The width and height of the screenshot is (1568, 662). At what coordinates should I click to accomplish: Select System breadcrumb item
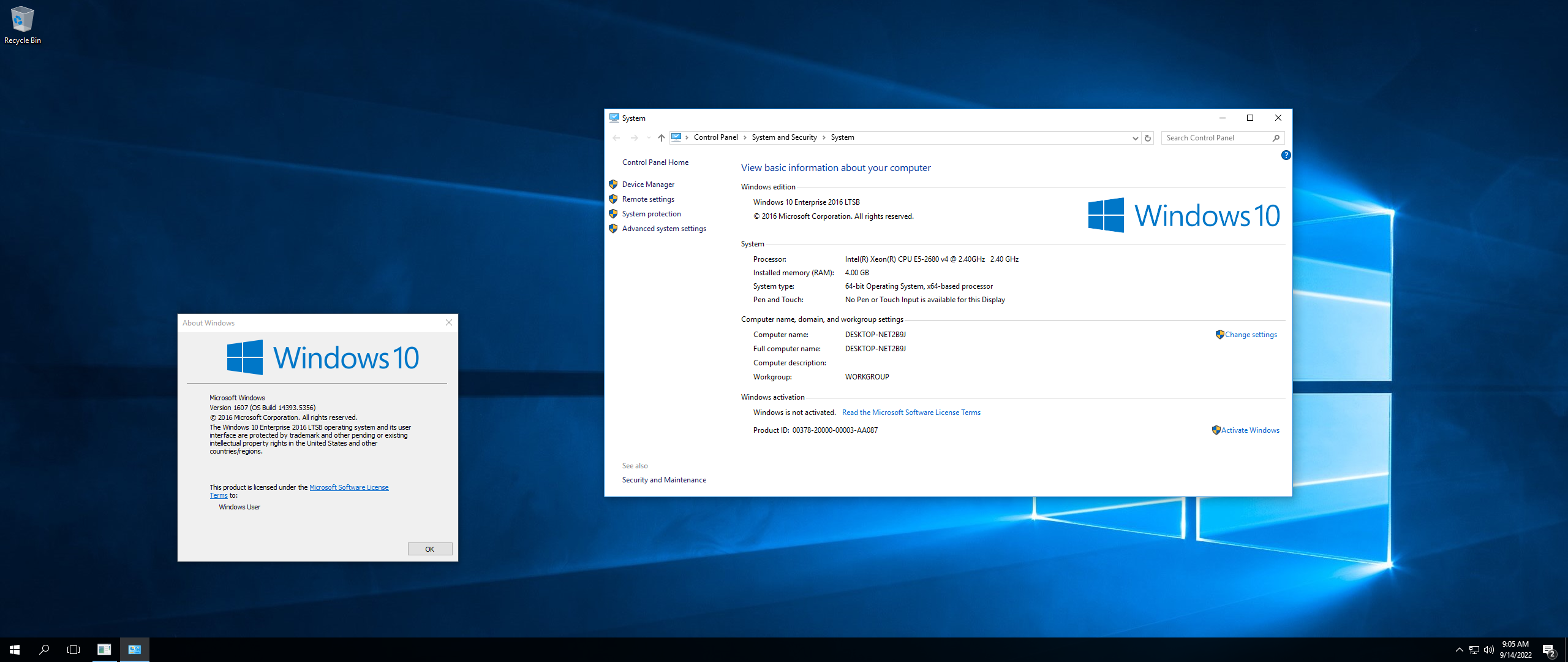click(x=842, y=137)
